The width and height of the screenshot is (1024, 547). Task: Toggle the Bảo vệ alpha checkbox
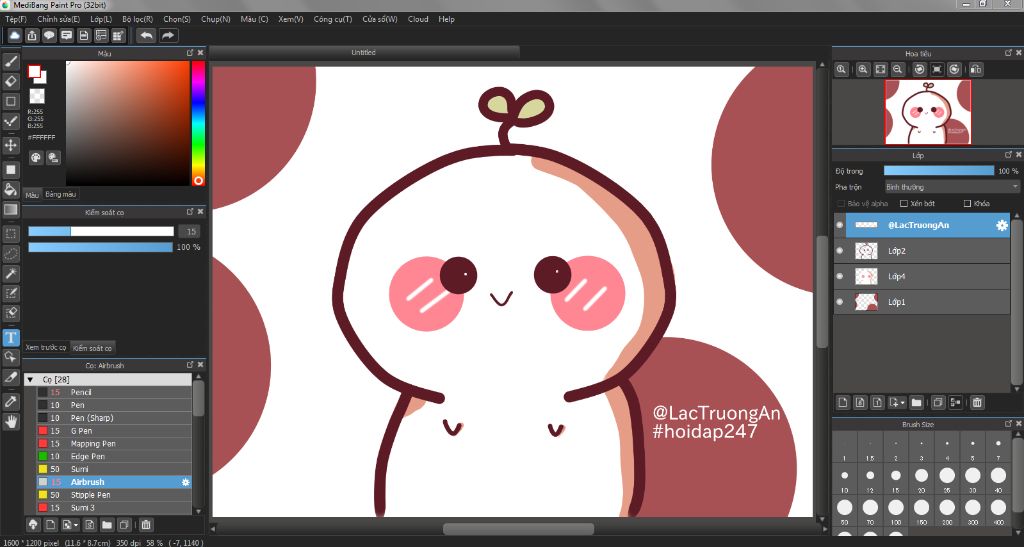pos(841,204)
